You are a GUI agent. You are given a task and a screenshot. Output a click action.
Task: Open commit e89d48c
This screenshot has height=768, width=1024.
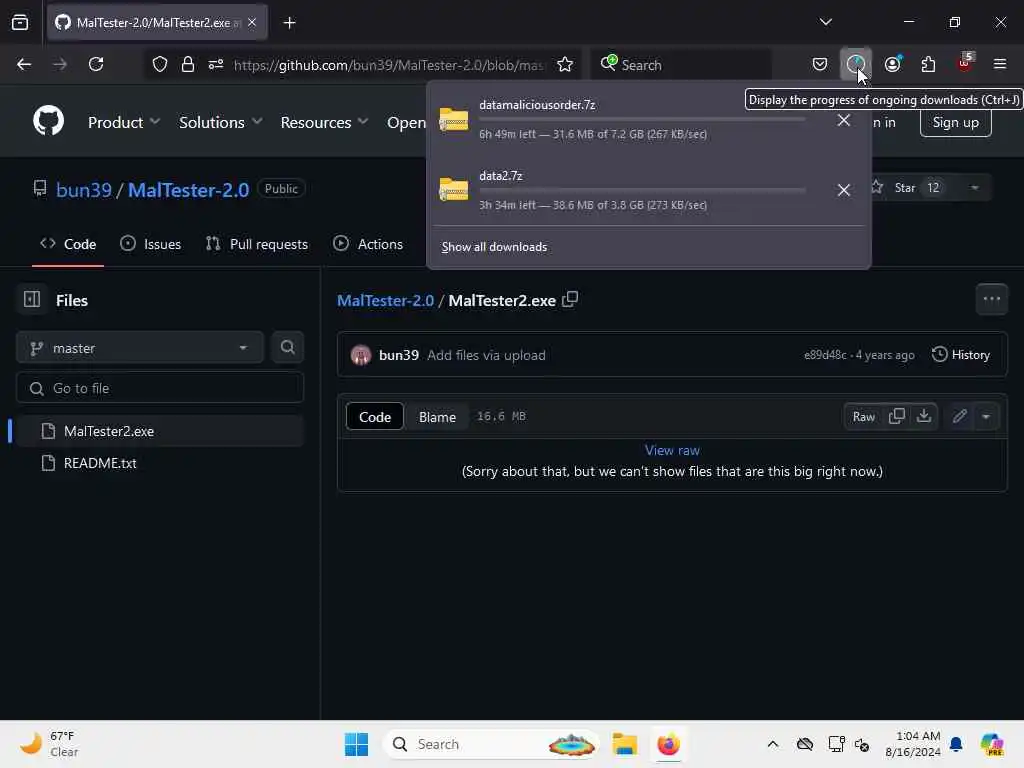[x=825, y=355]
